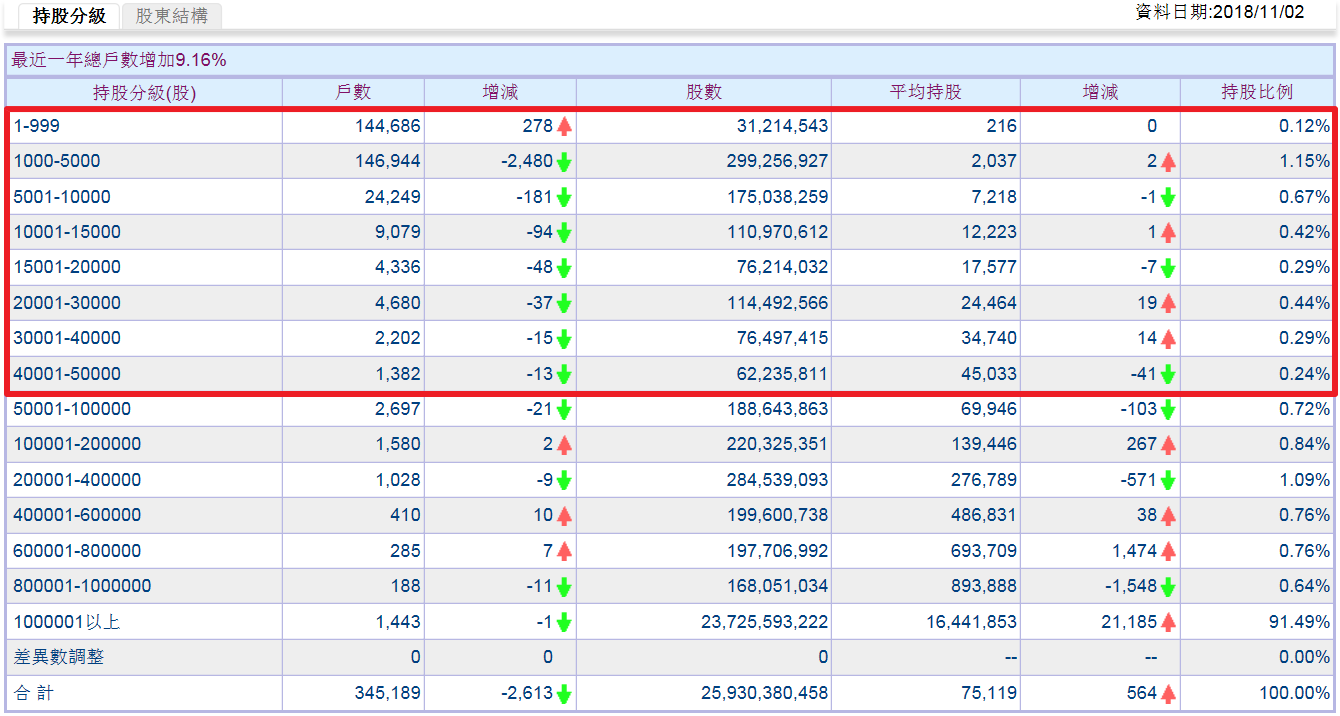Screen dimensions: 1340x716
Task: Switch to the 股東結構 tab
Action: [171, 16]
